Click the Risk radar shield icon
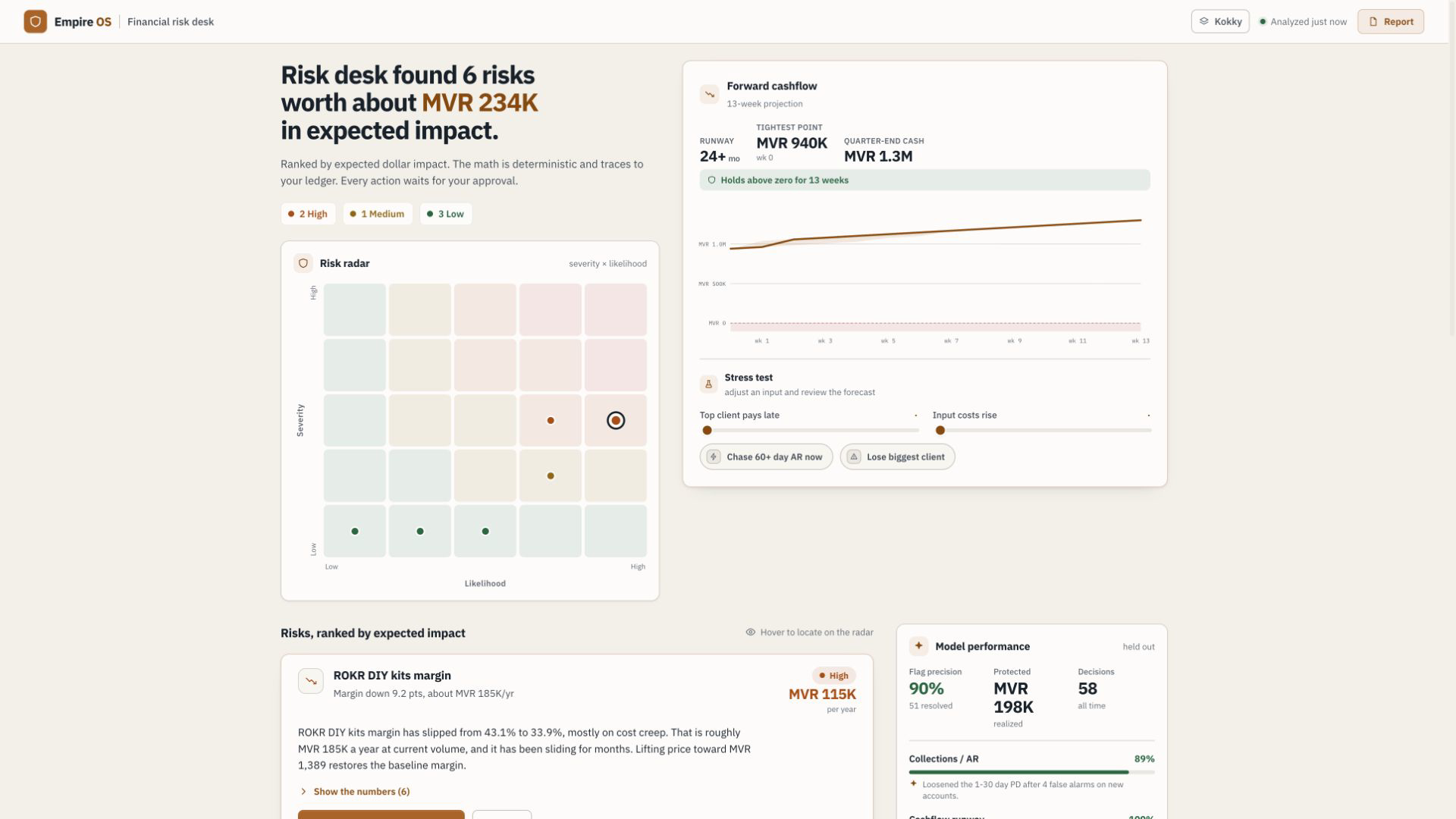Image resolution: width=1456 pixels, height=819 pixels. coord(303,263)
